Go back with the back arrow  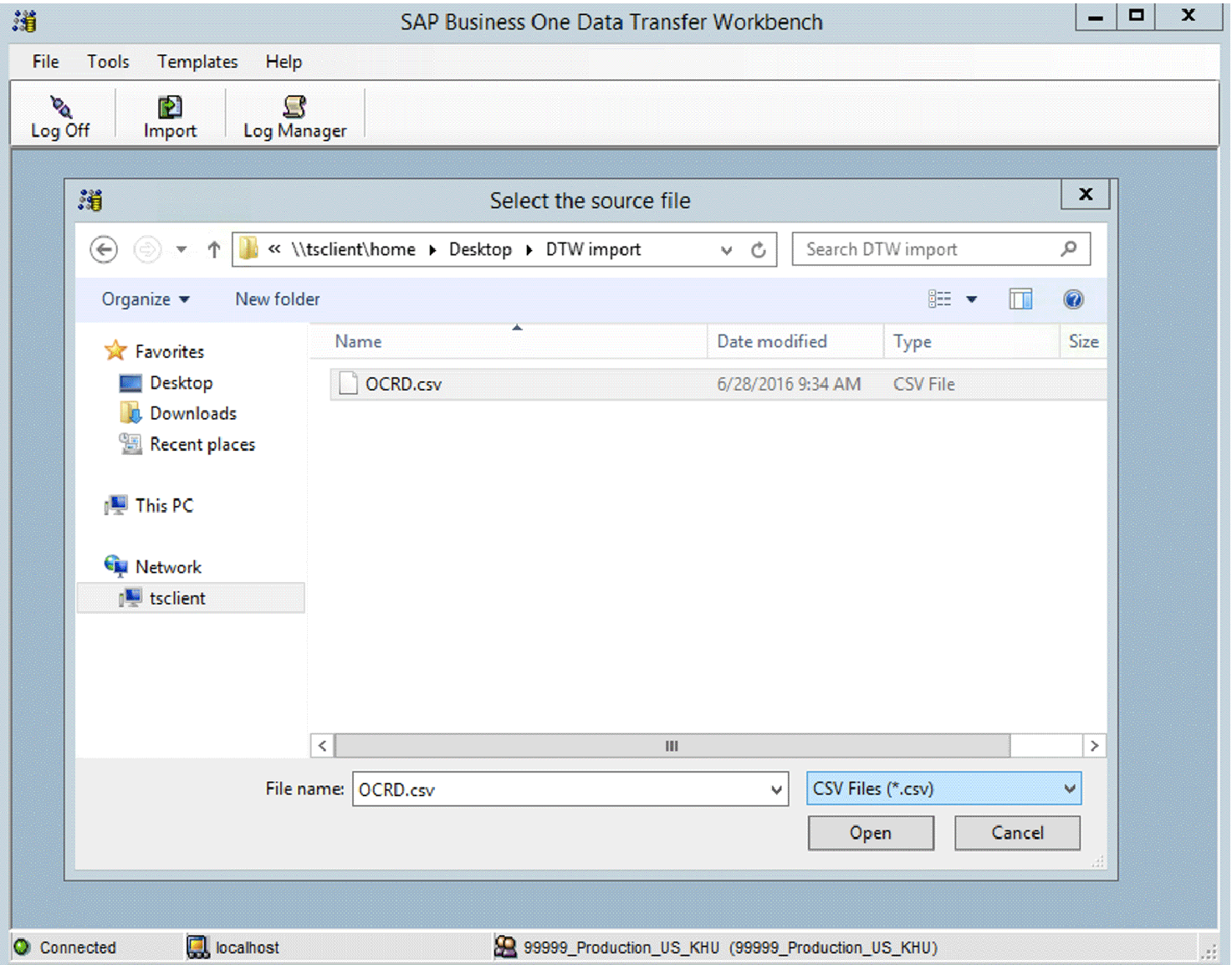pos(104,249)
